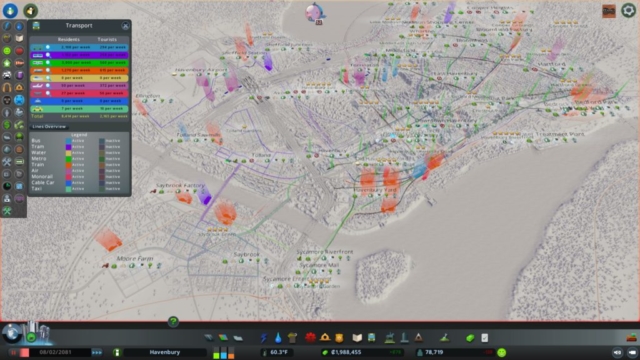The image size is (640, 360).
Task: Open the settings gear menu
Action: point(628,10)
